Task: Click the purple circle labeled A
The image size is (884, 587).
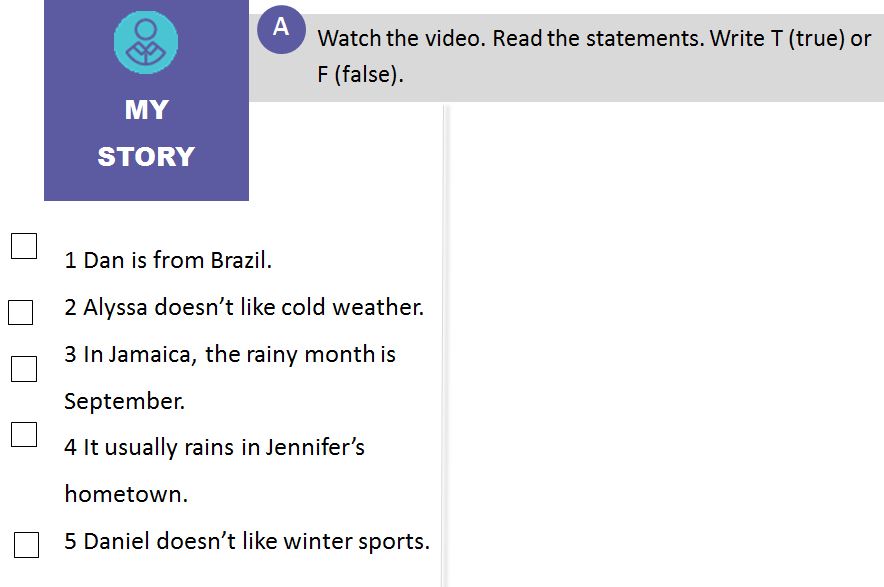Action: coord(281,28)
